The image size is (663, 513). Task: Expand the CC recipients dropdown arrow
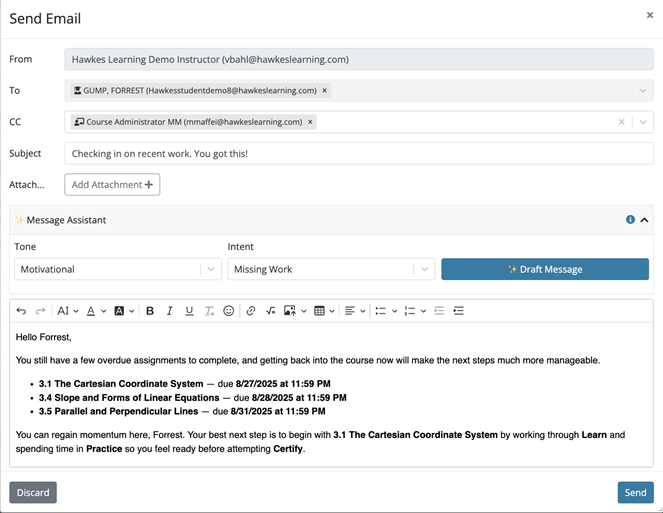(642, 122)
